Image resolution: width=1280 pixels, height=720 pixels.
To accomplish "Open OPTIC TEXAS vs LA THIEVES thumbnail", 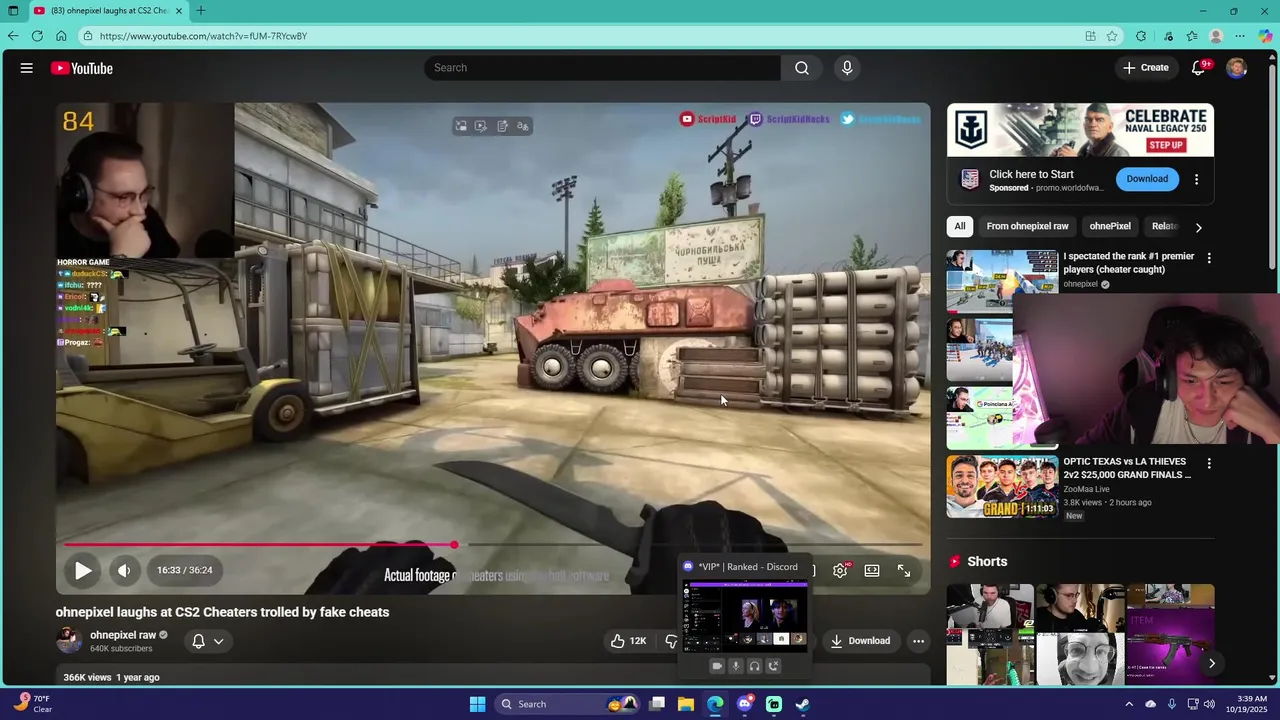I will [1002, 487].
